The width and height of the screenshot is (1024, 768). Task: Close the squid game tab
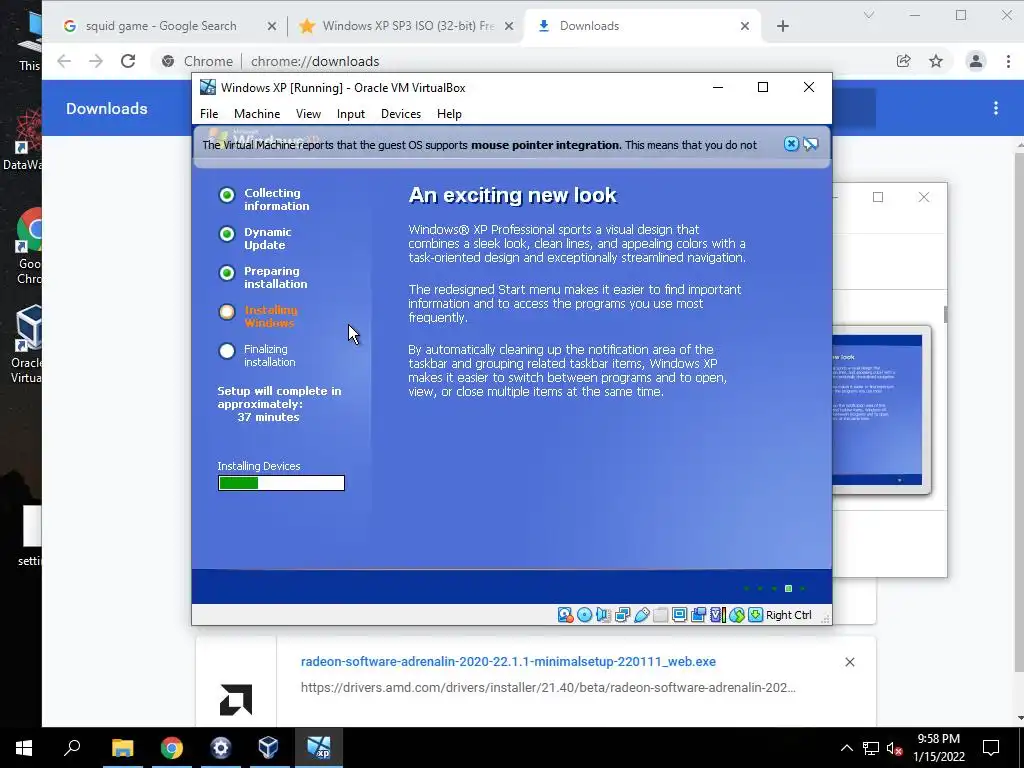point(272,26)
